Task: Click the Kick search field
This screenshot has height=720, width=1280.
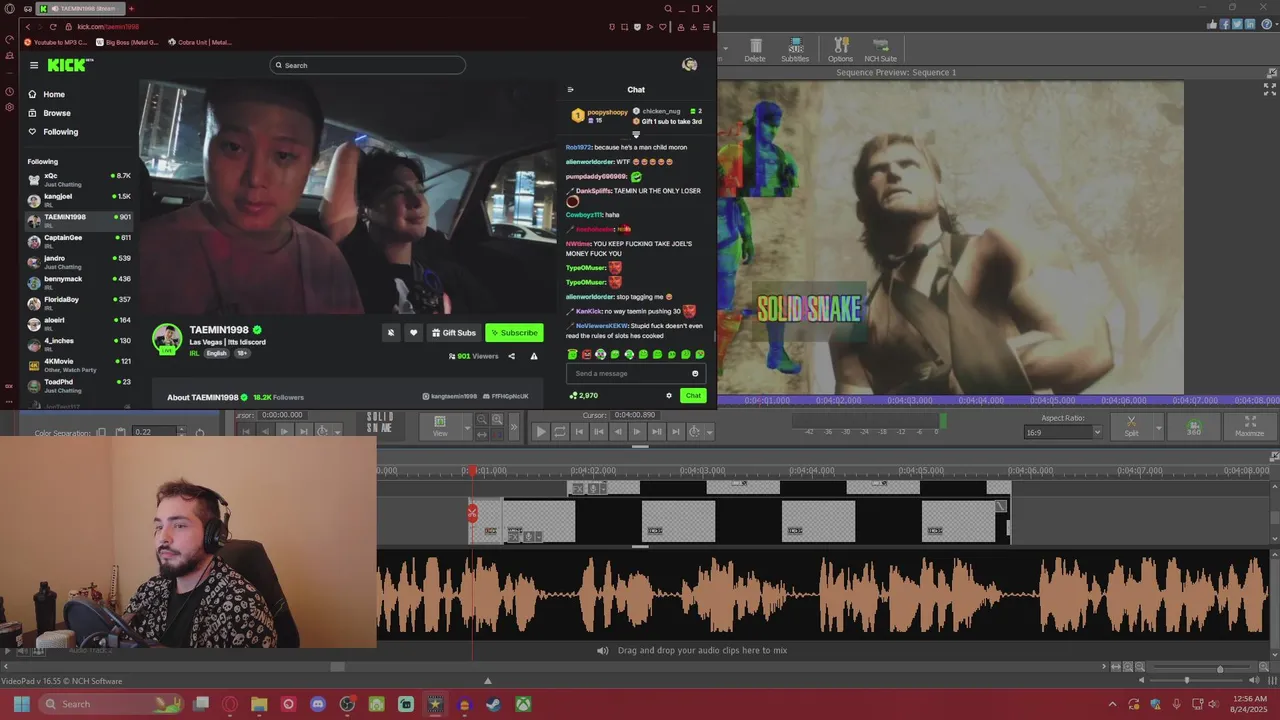Action: pyautogui.click(x=368, y=65)
